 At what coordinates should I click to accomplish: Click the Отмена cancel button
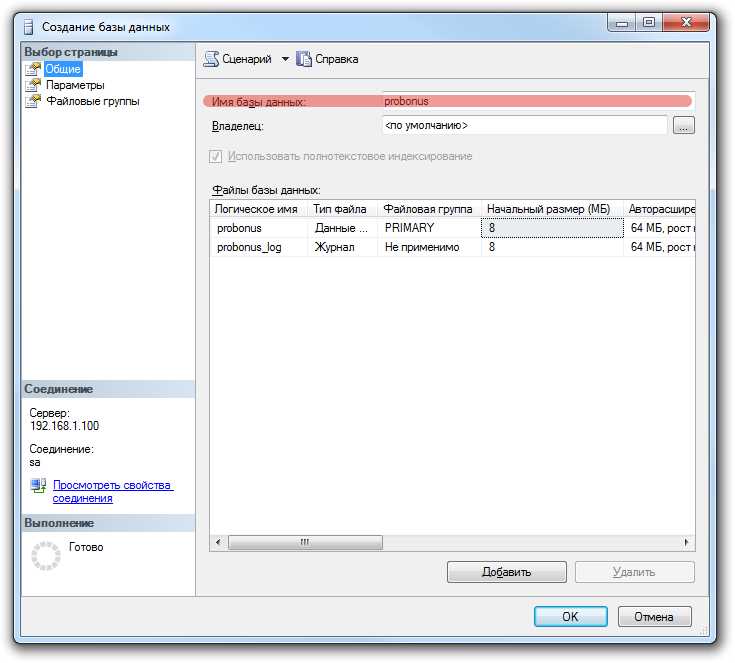tap(654, 617)
